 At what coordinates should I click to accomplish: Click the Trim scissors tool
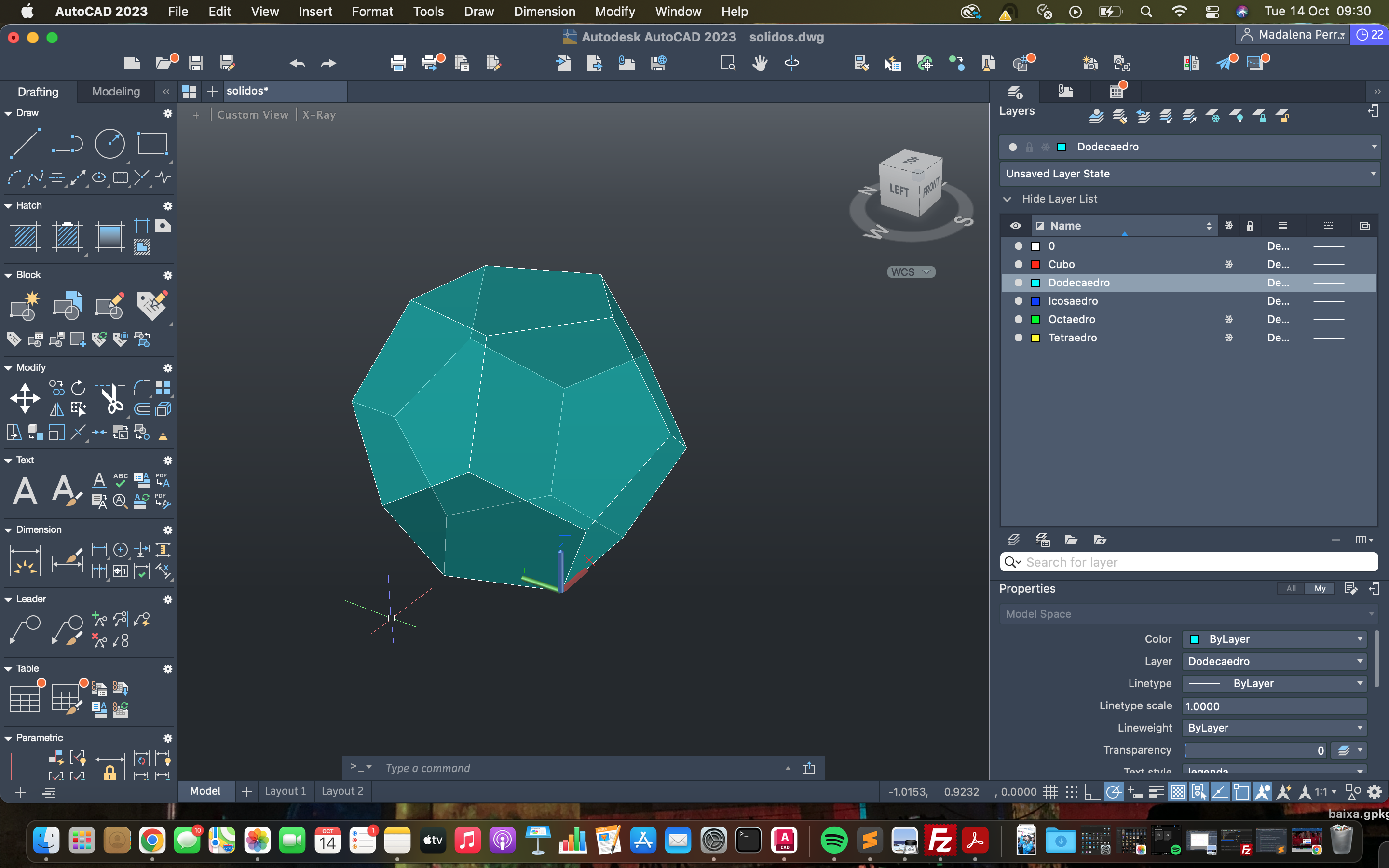(x=112, y=398)
